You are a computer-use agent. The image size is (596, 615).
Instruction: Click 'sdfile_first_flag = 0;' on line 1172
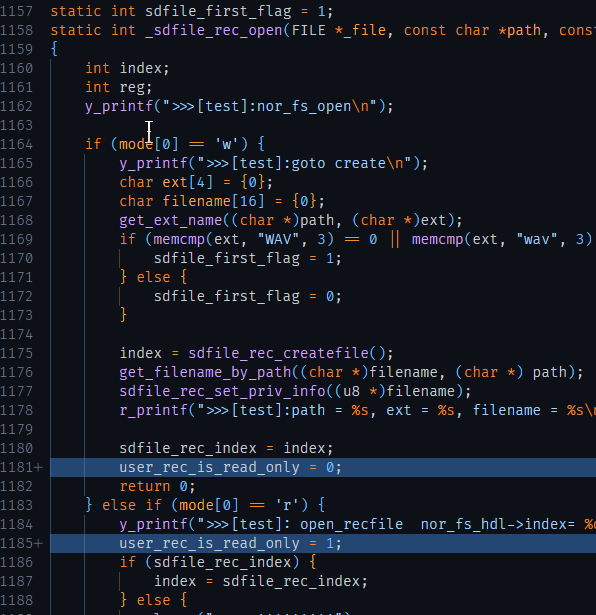[248, 297]
